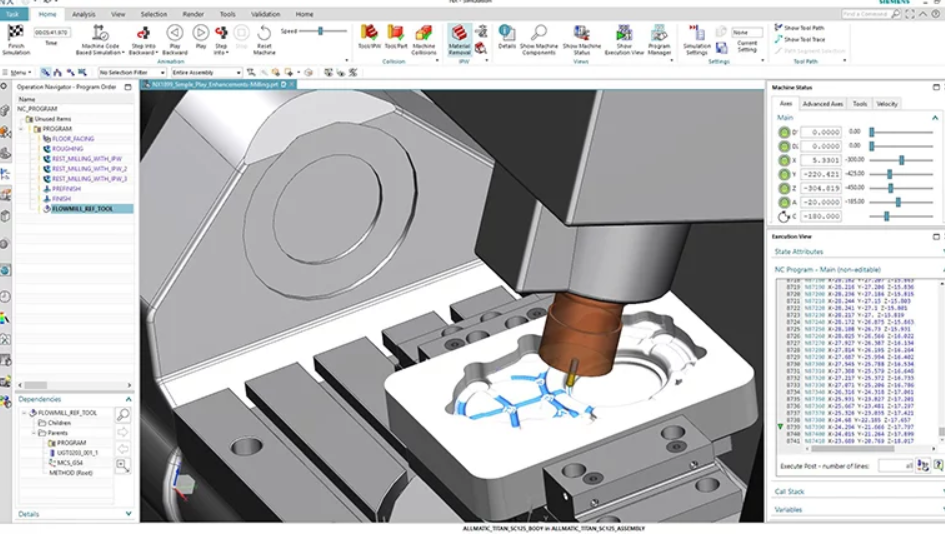
Task: Click the X axis position slider
Action: tap(901, 160)
